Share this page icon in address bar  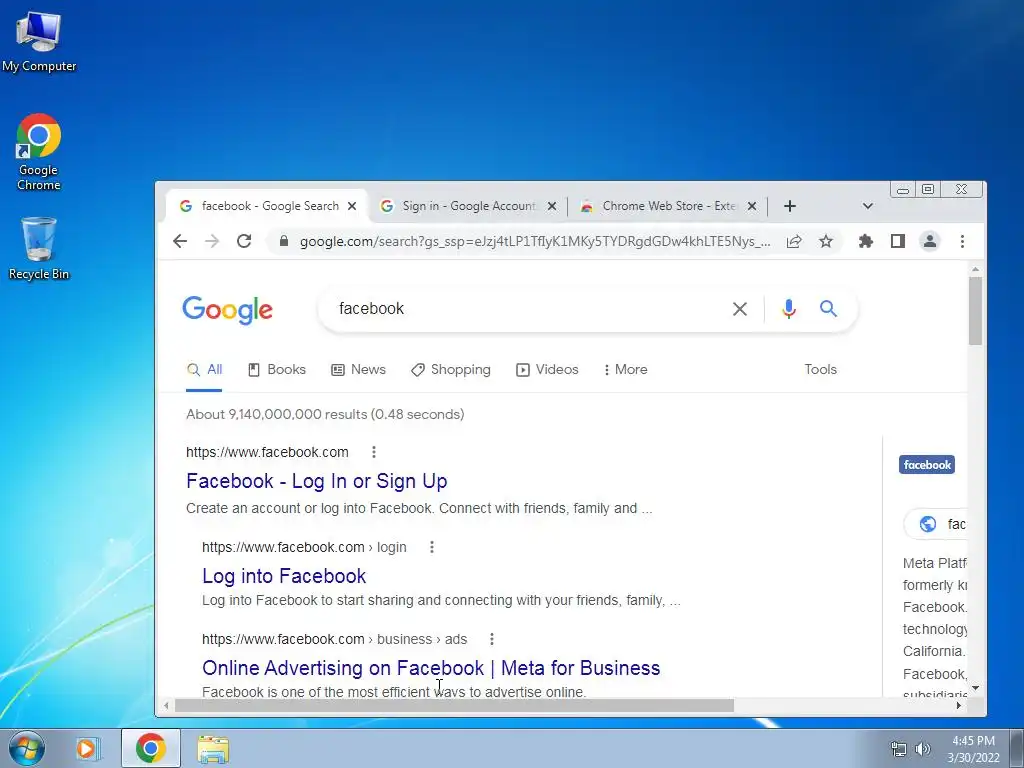point(794,242)
